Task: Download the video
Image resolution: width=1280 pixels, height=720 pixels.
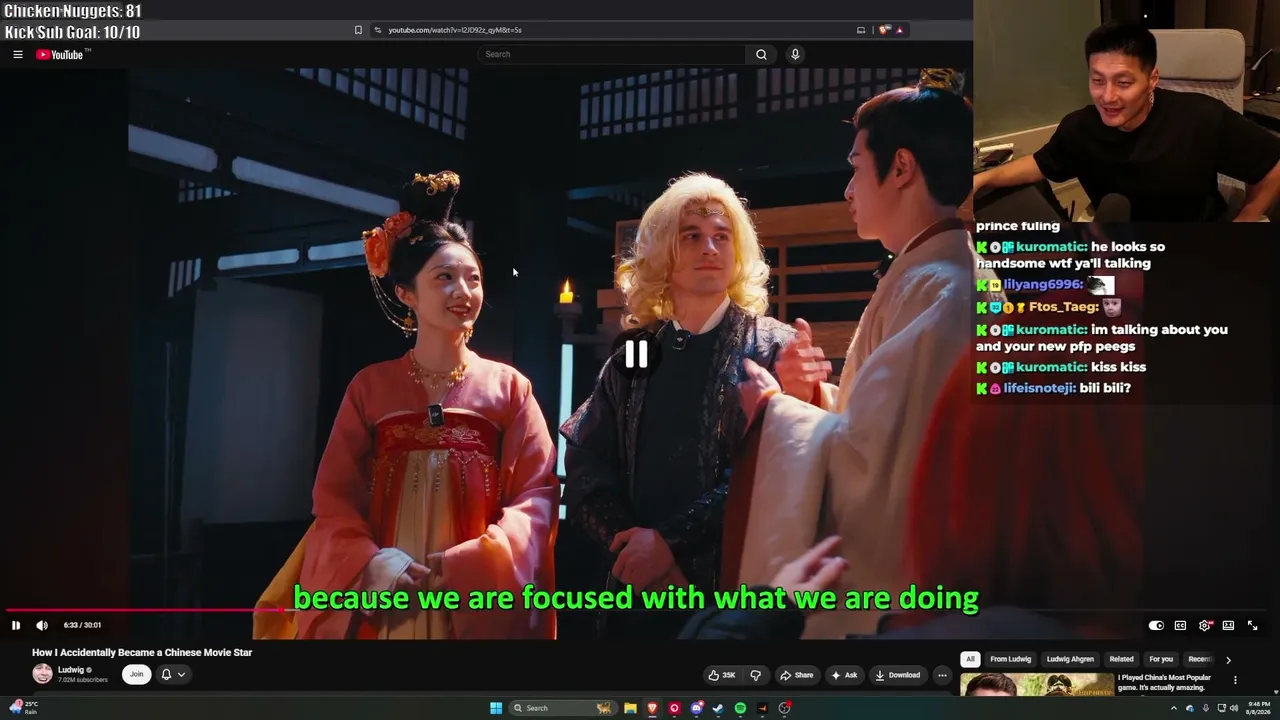Action: tap(897, 675)
